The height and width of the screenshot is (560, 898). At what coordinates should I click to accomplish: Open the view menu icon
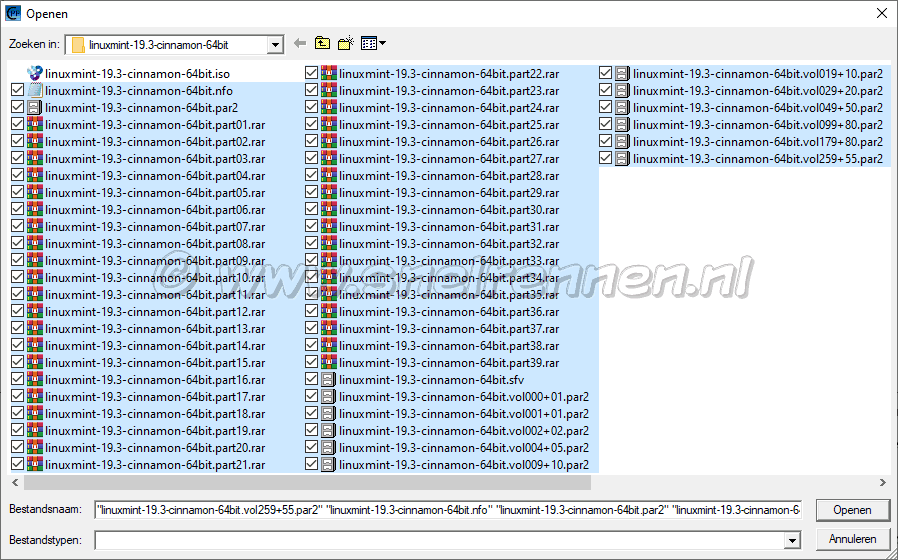373,44
